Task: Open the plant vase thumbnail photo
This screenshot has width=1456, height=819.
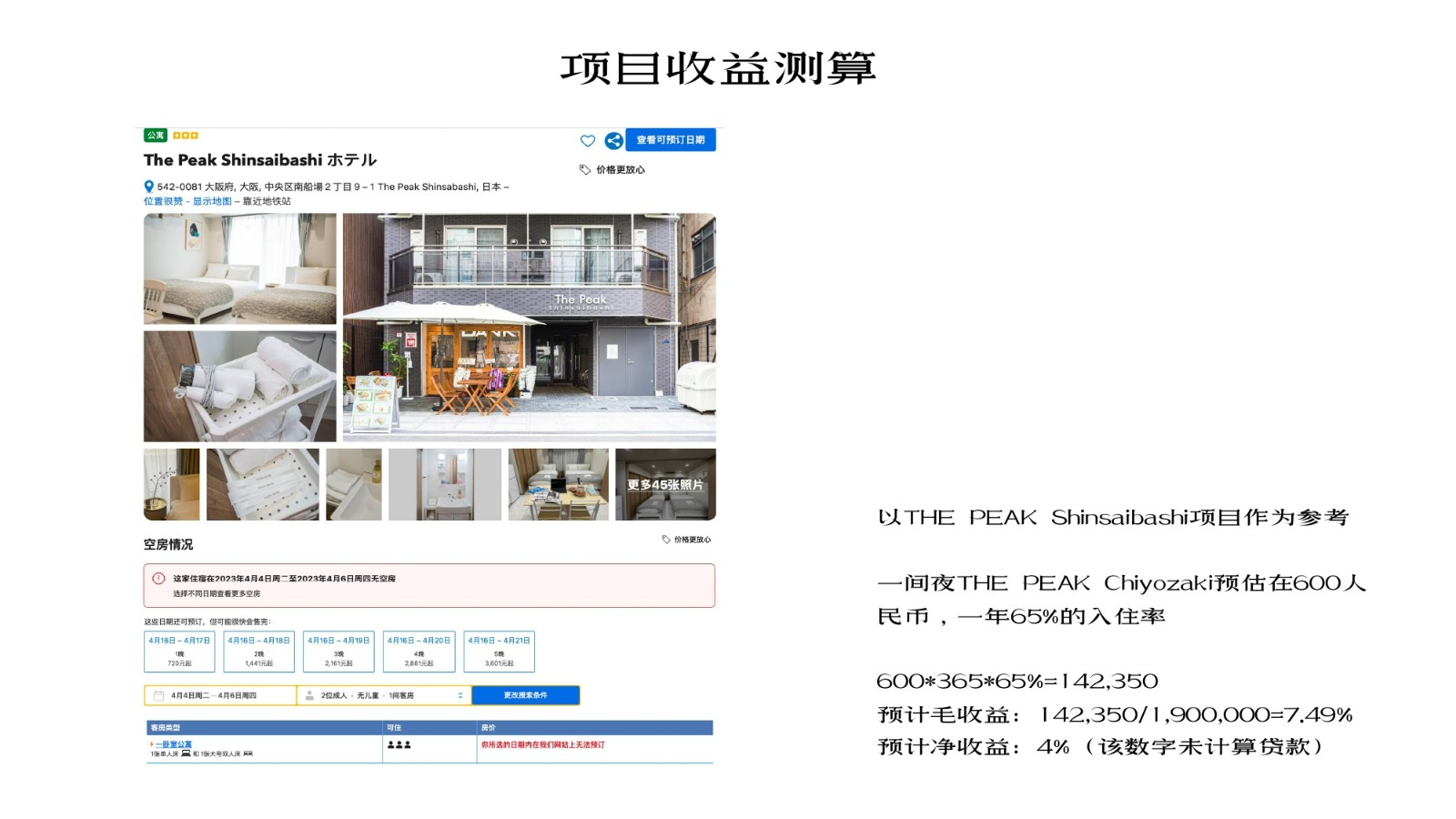Action: tap(171, 484)
